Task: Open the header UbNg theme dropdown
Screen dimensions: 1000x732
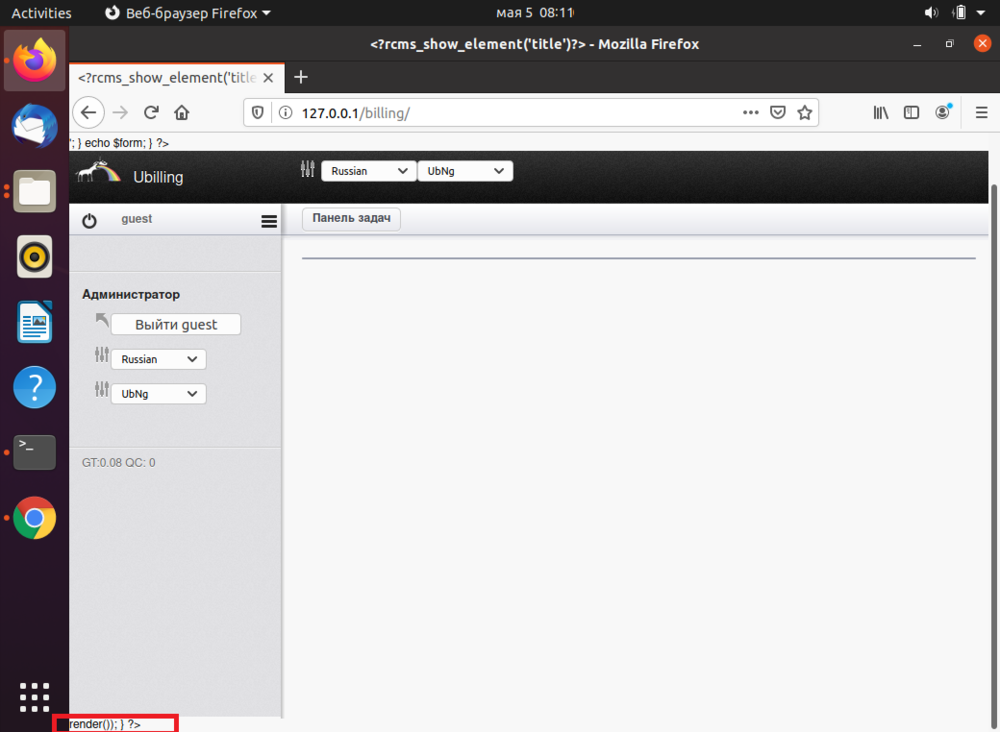Action: coord(465,171)
